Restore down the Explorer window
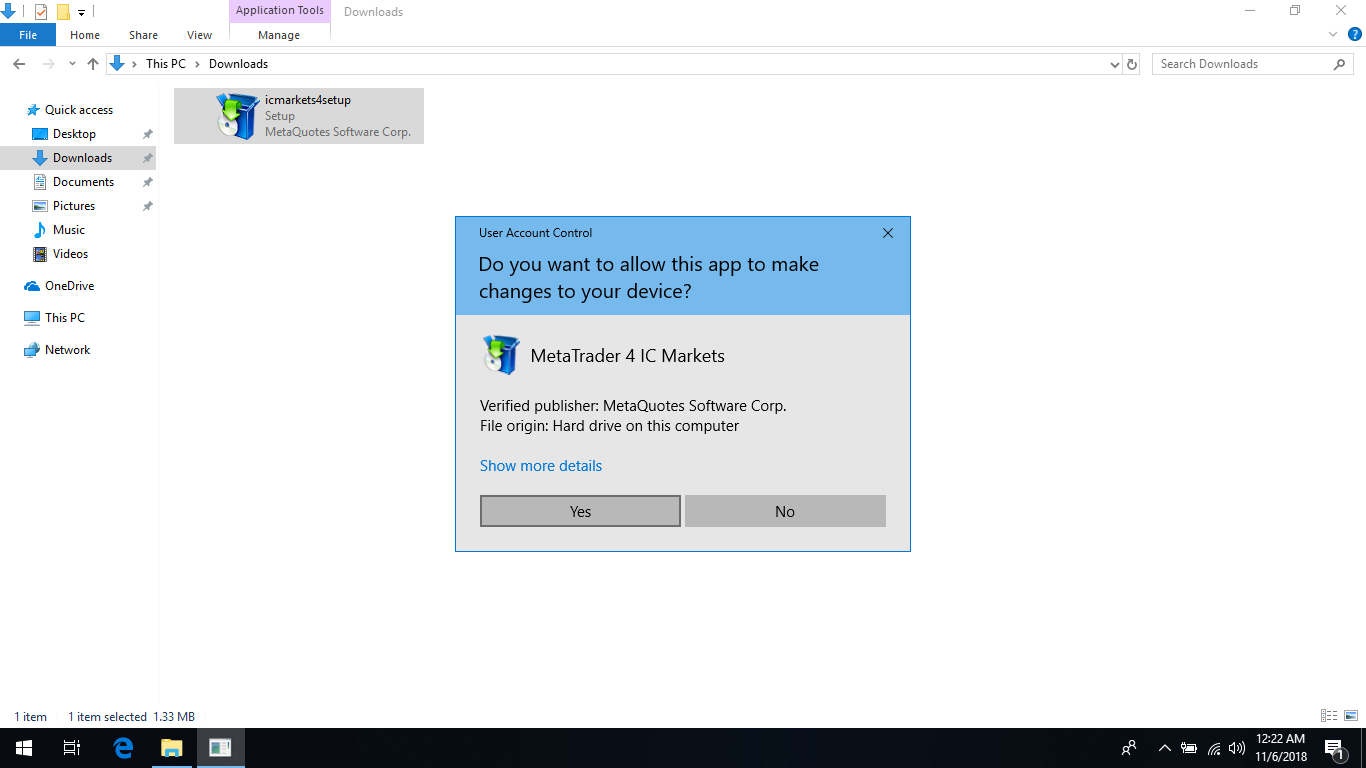The image size is (1366, 768). 1295,11
